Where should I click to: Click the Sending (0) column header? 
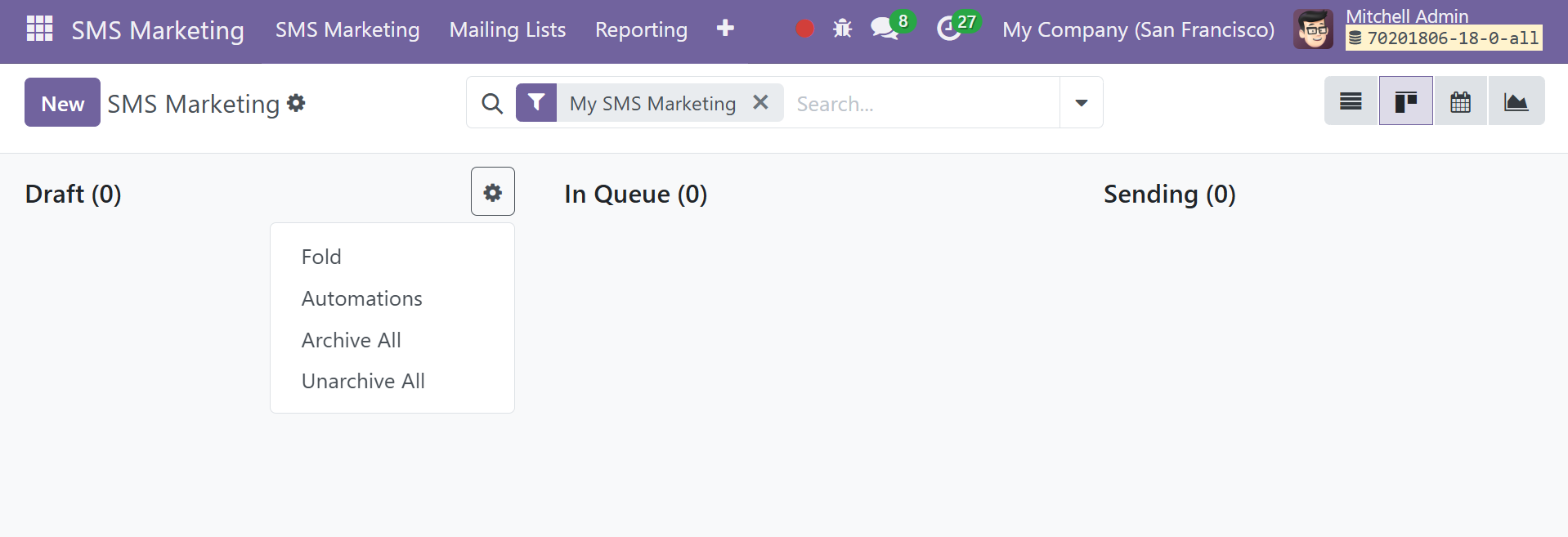pos(1170,195)
